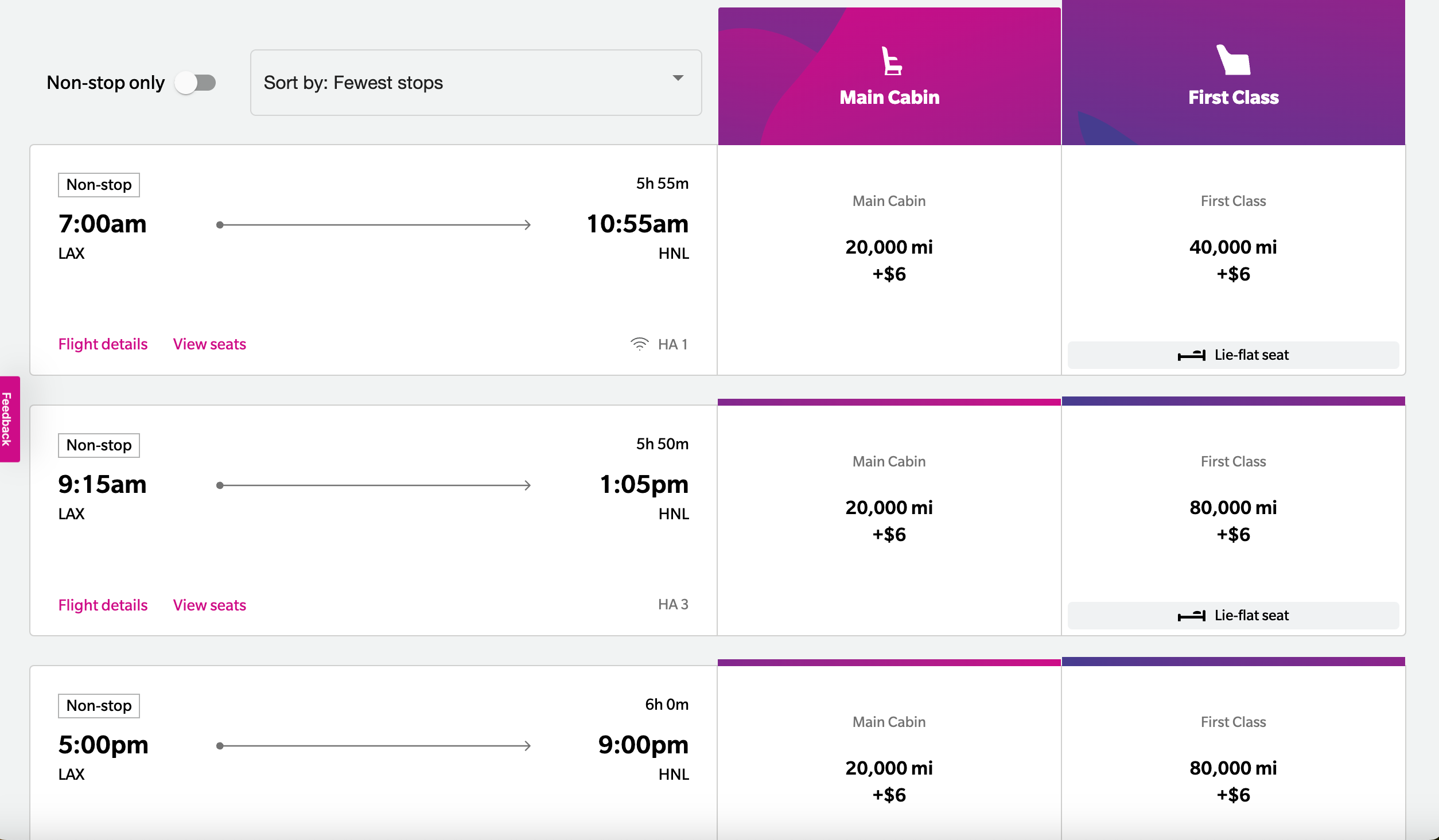Click the First Class seat icon
Image resolution: width=1439 pixels, height=840 pixels.
click(x=1233, y=60)
